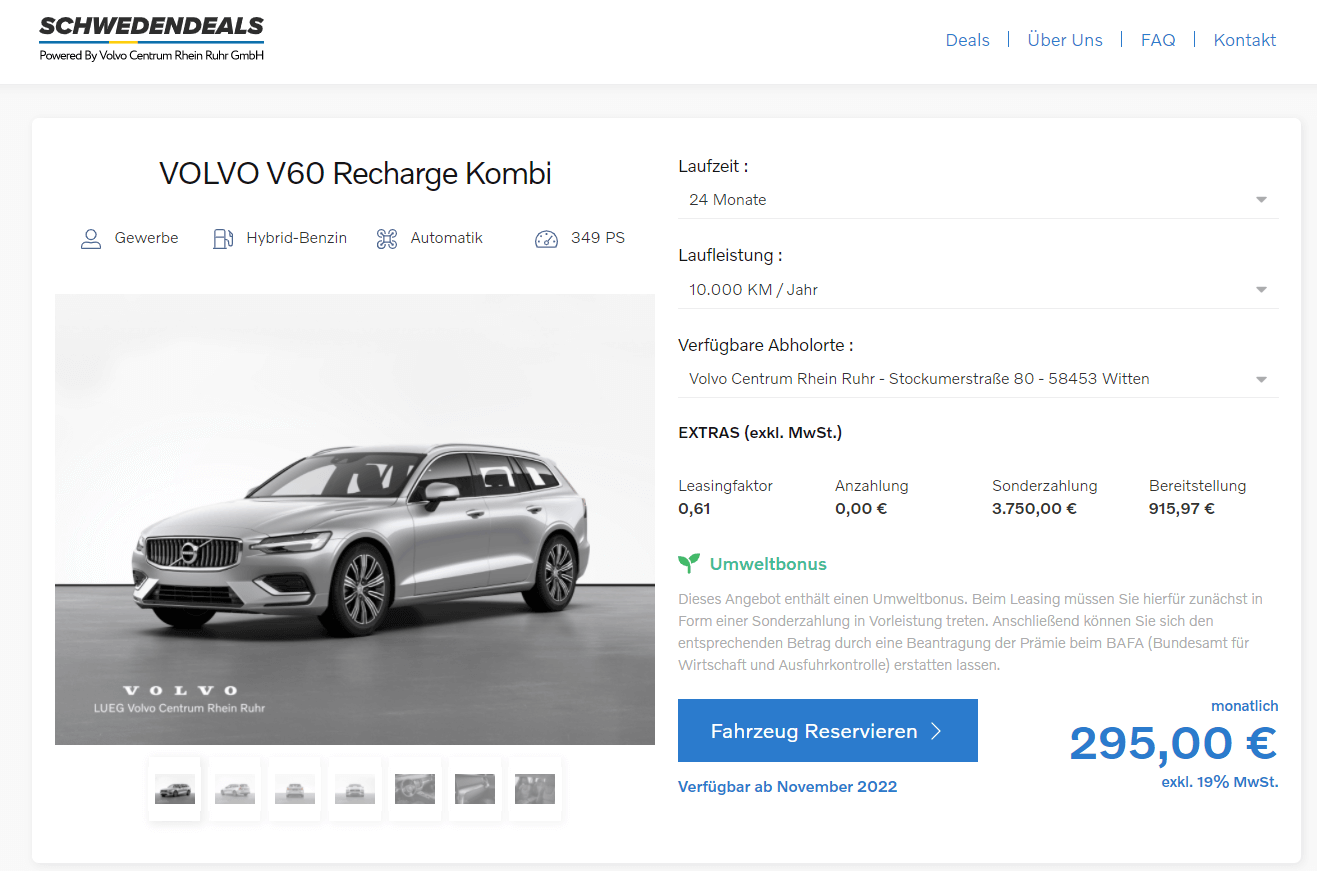Click the Gewerbe label
This screenshot has height=871, width=1317.
147,238
